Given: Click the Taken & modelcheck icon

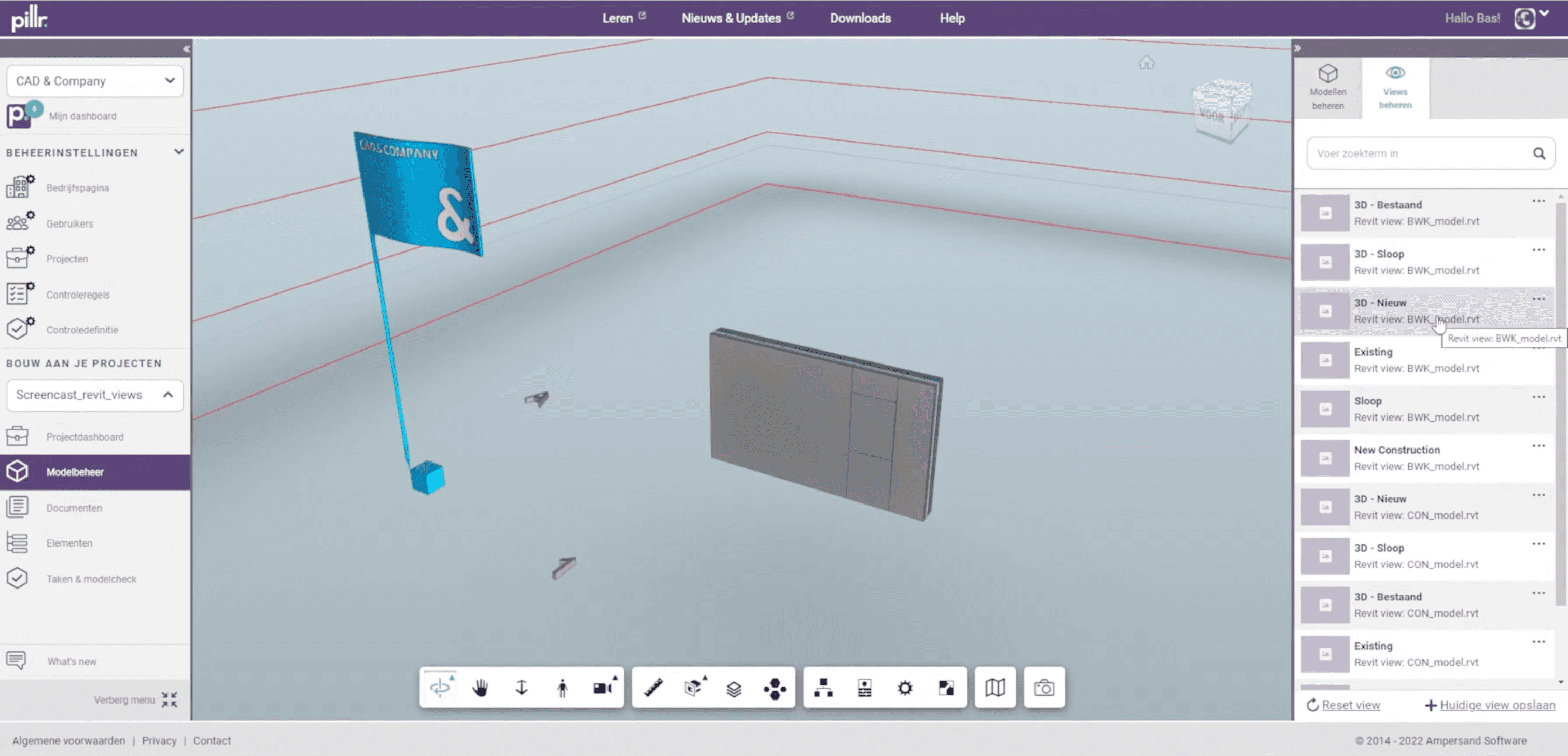Looking at the screenshot, I should (17, 578).
